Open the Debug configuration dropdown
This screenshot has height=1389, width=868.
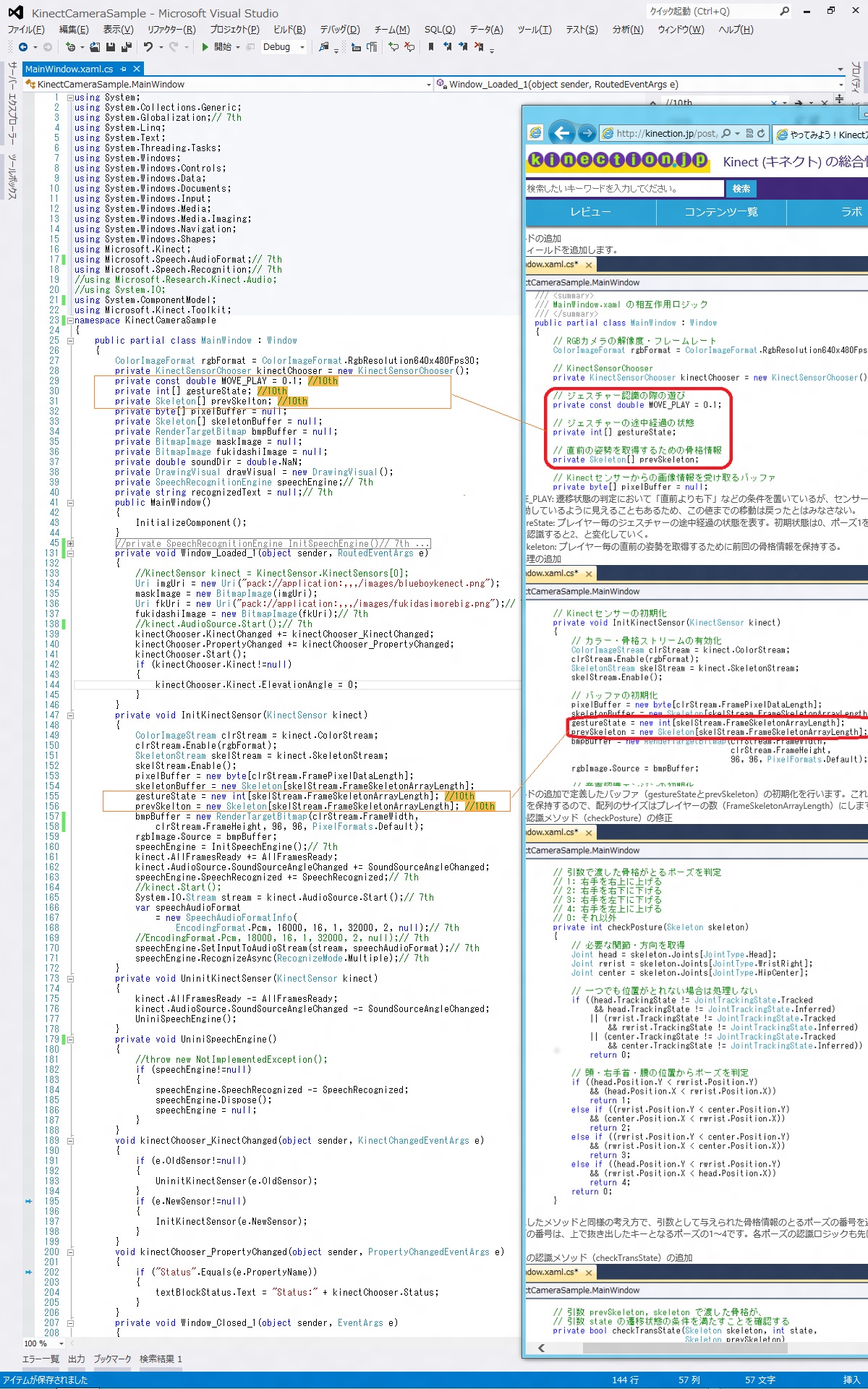tap(302, 47)
